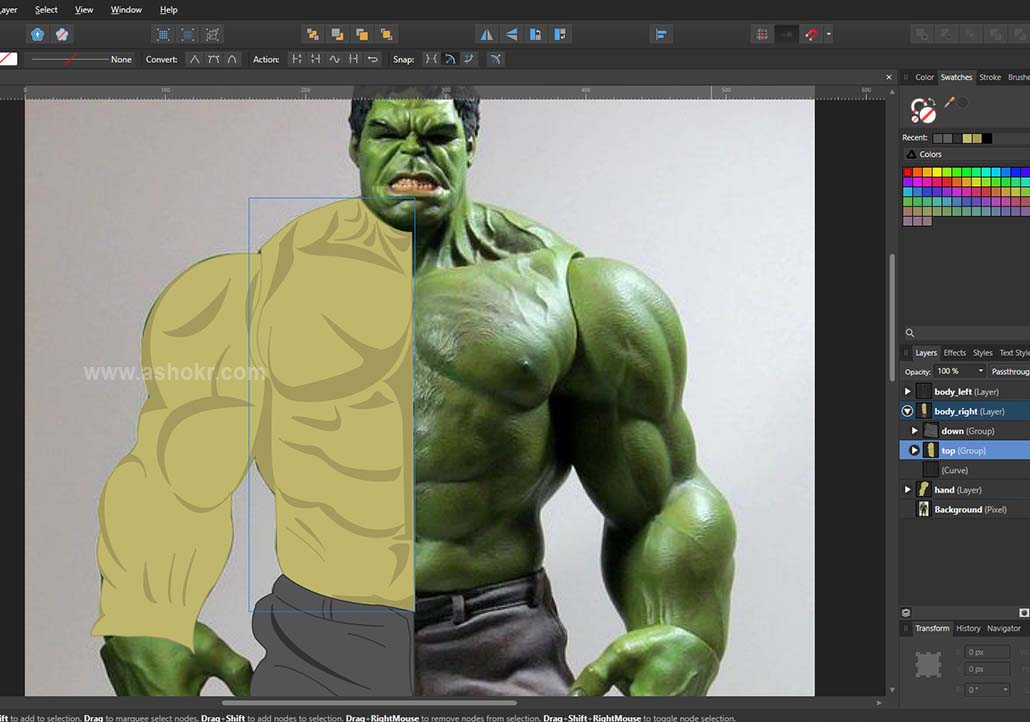Expand the body_left layer
This screenshot has width=1030, height=722.
coord(908,392)
